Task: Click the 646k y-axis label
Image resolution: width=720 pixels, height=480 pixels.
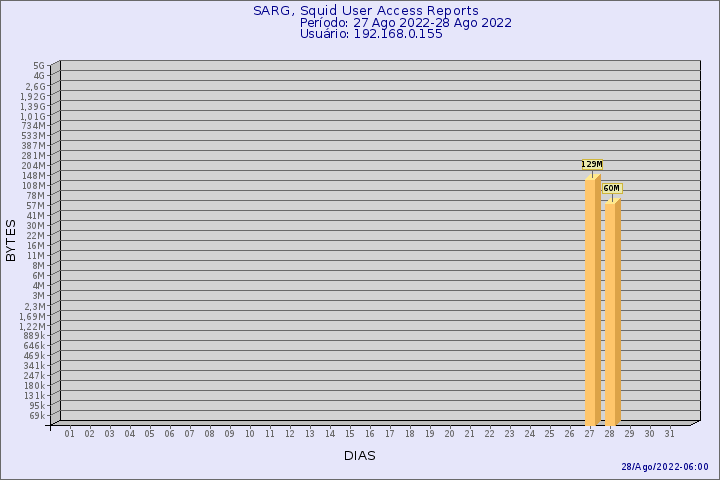Action: [x=34, y=345]
